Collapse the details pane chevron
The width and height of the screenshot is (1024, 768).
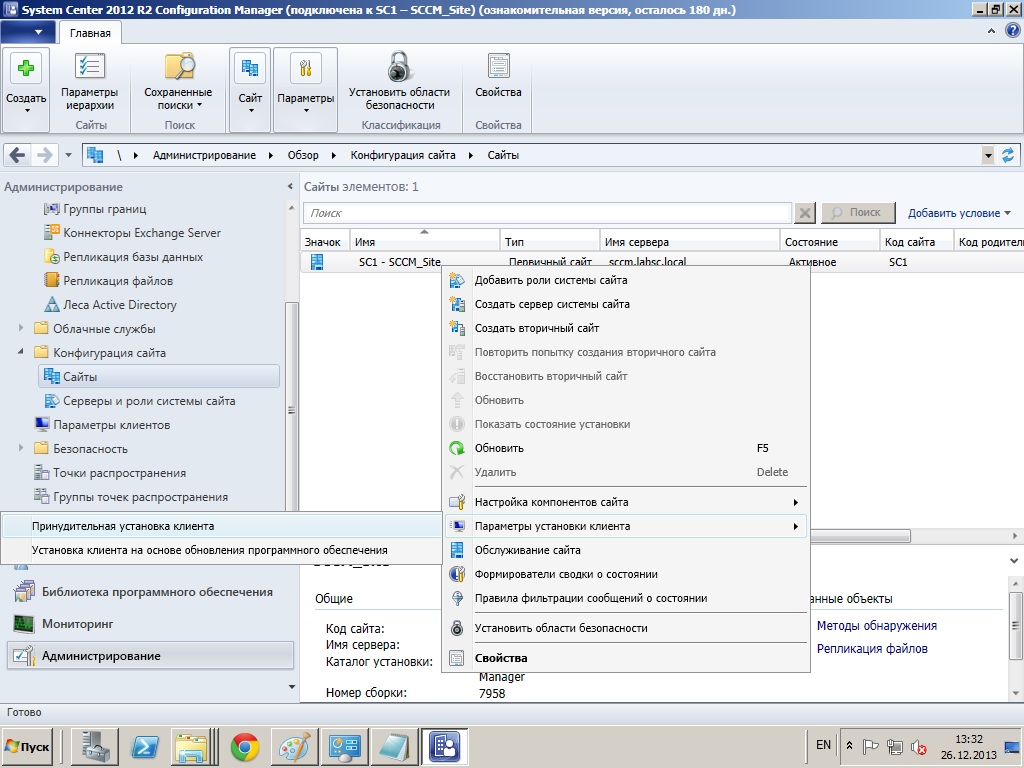pyautogui.click(x=1014, y=560)
